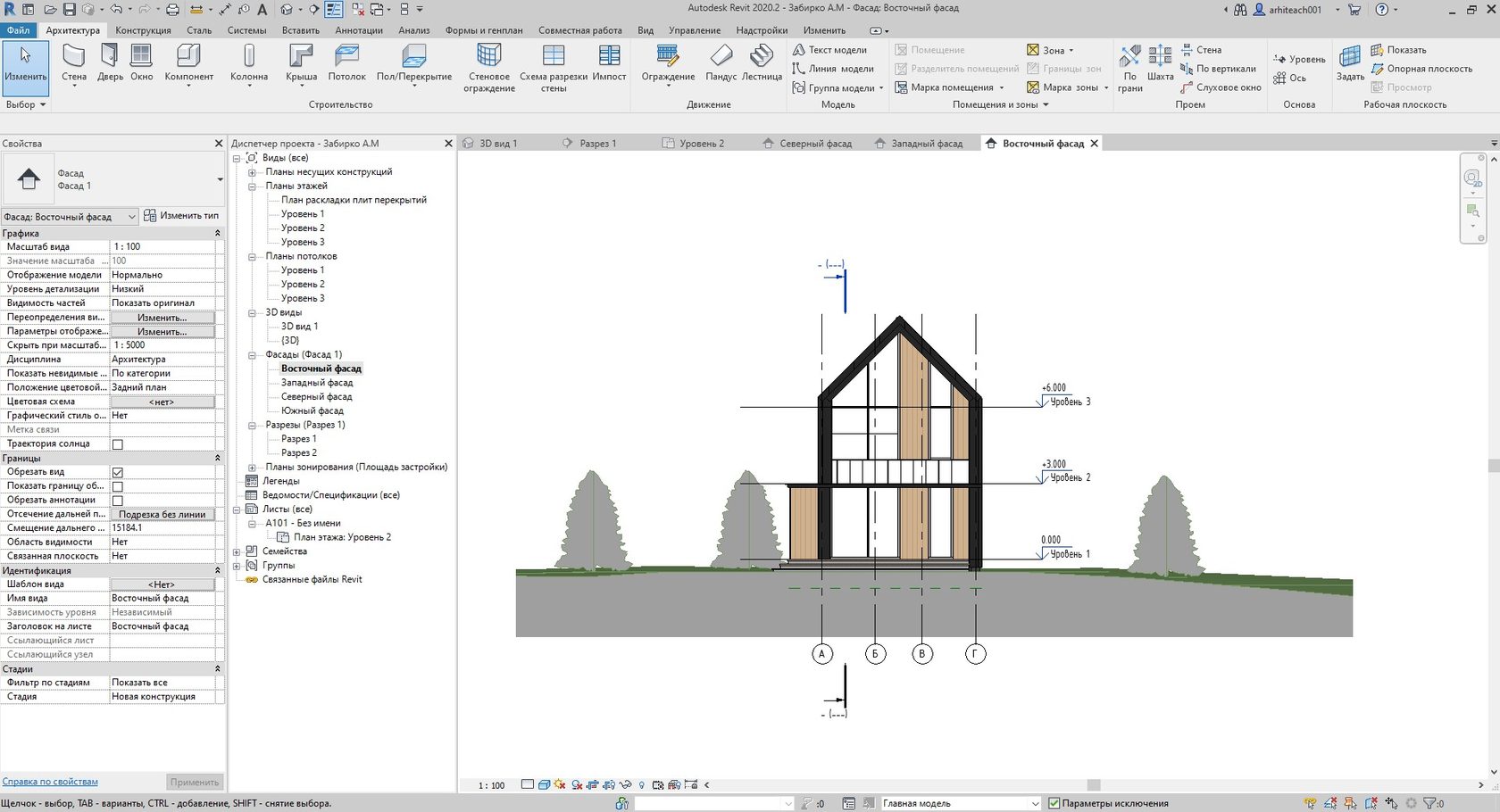1500x812 pixels.
Task: Expand the Семейства node in project browser
Action: pos(237,551)
